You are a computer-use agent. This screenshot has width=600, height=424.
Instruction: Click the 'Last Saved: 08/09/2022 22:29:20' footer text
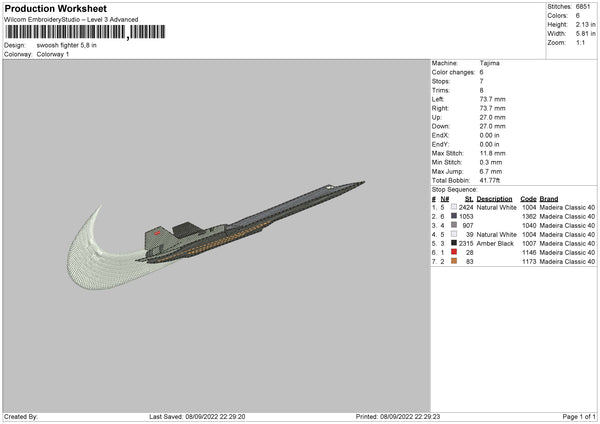[197, 416]
